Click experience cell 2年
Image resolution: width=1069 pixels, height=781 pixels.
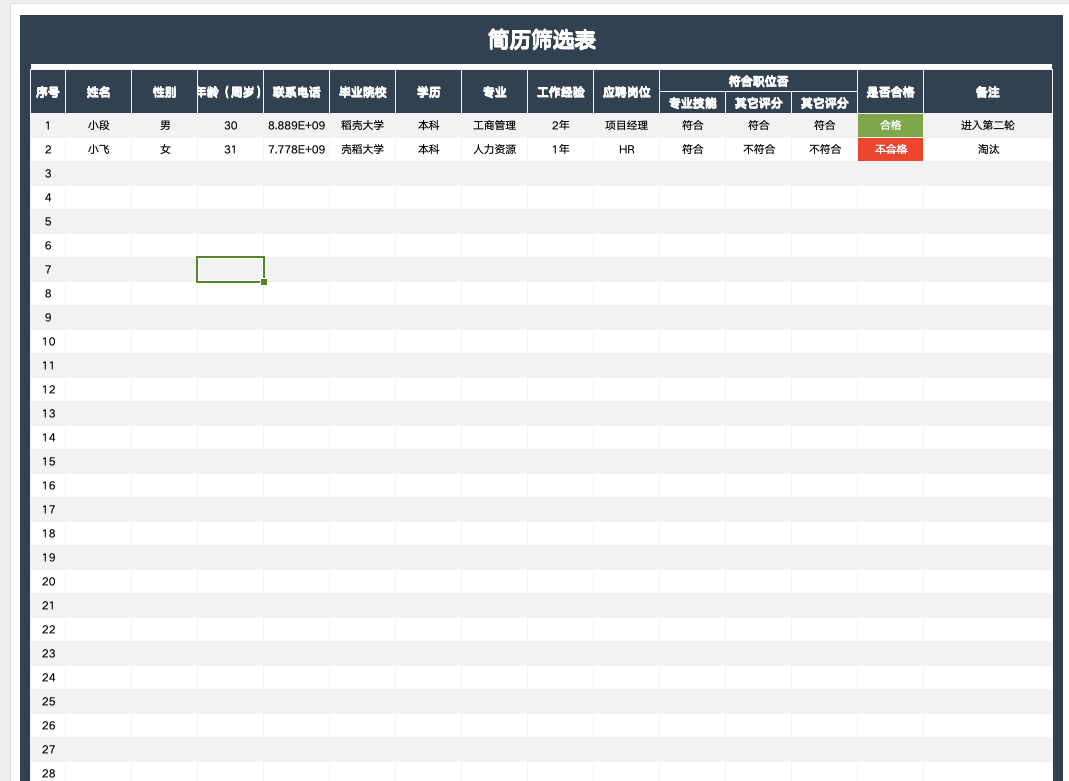560,125
